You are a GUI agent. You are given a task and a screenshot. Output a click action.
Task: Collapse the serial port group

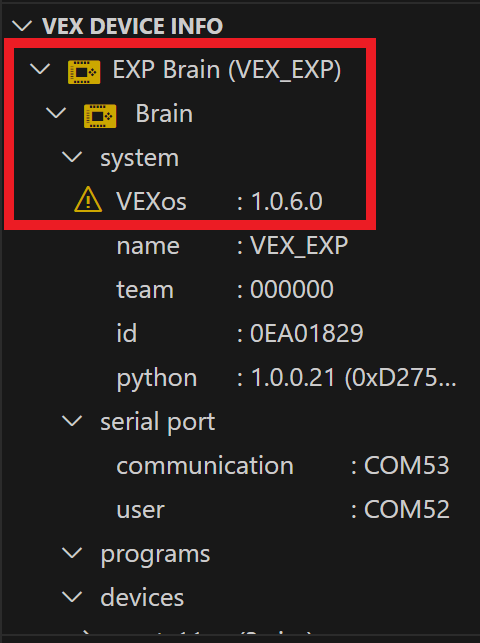click(72, 421)
